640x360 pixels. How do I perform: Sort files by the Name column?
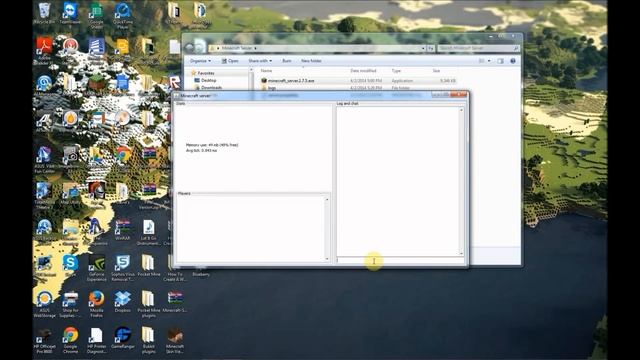(x=266, y=71)
